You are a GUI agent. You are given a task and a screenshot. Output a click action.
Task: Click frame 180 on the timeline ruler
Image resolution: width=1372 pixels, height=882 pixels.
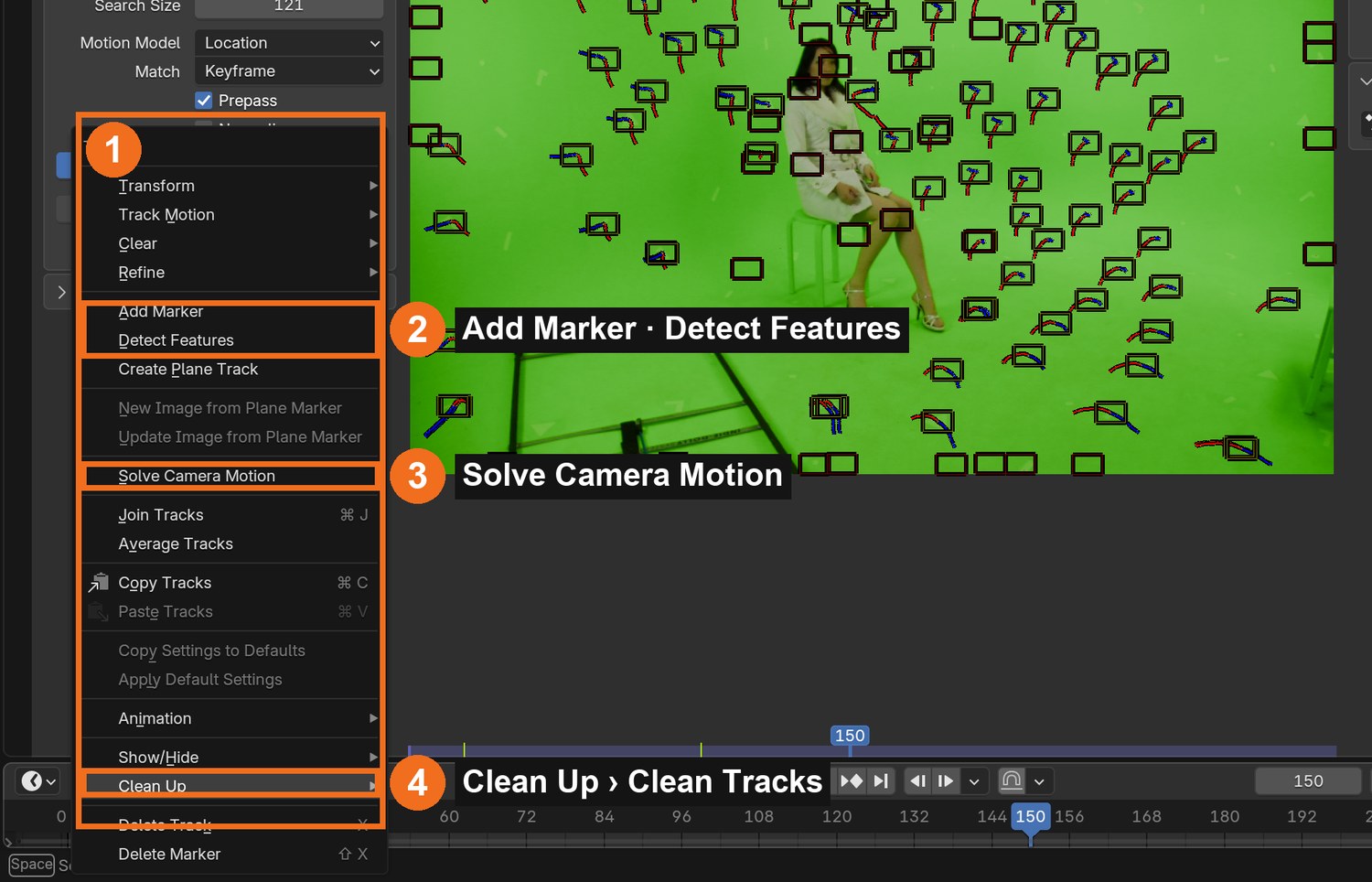tap(1225, 816)
